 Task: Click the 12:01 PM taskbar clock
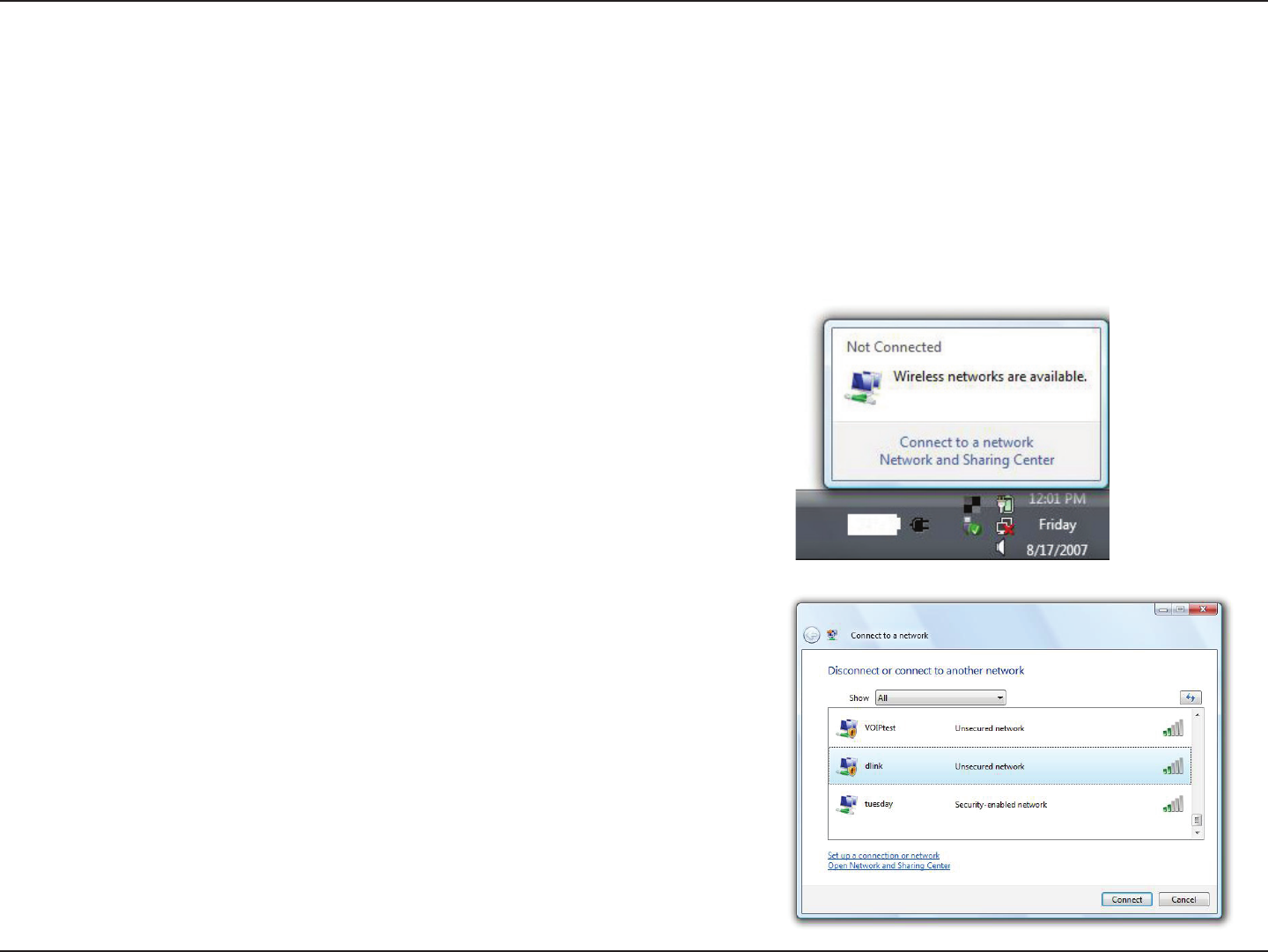tap(1057, 499)
